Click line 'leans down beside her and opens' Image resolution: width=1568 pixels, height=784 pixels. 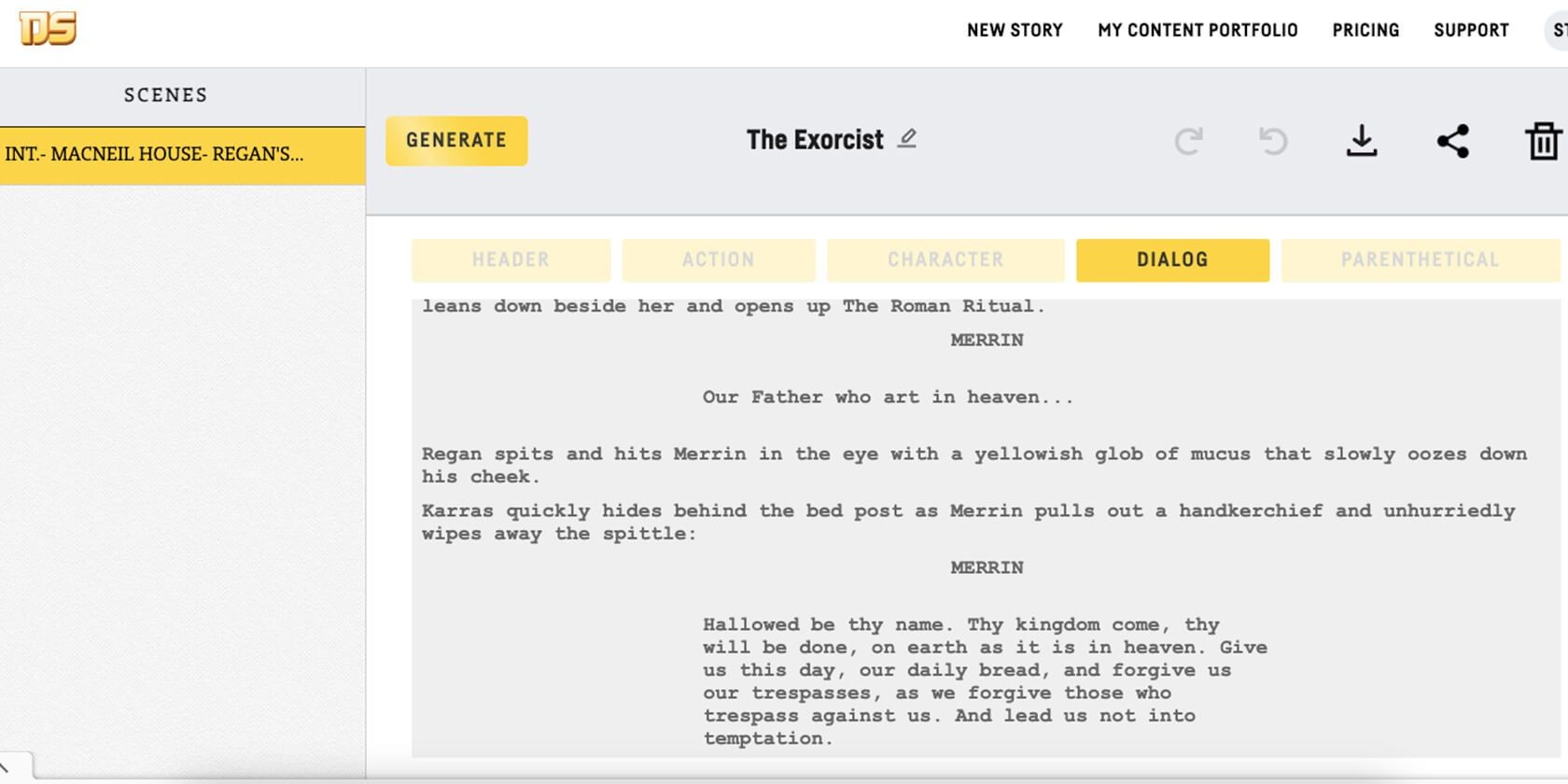[734, 306]
